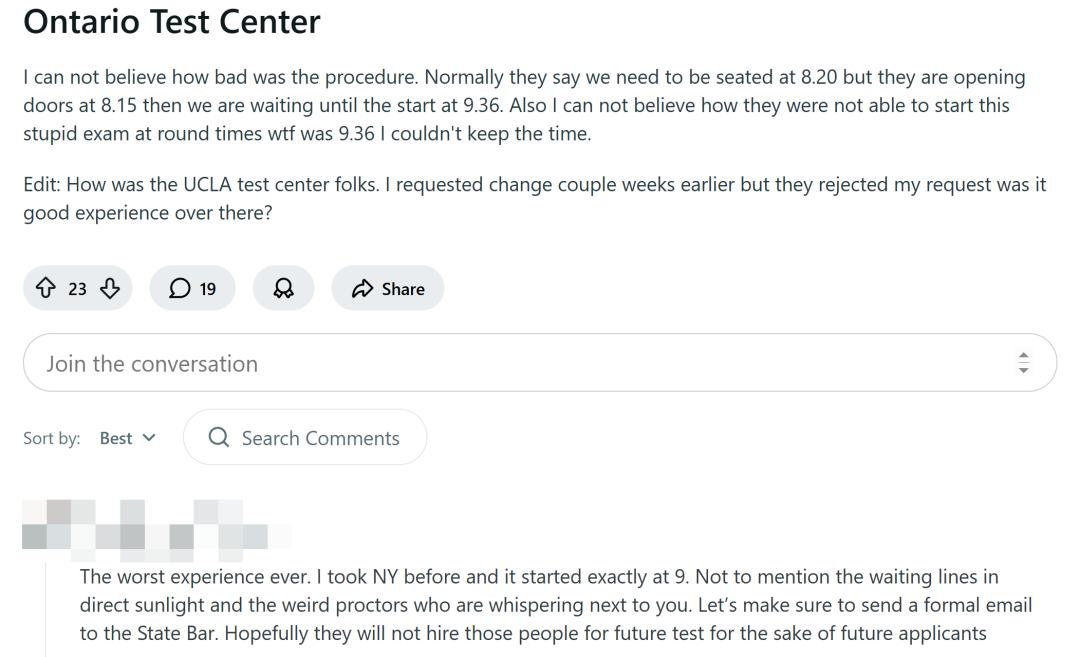Select the "Best" sort option label
Image resolution: width=1080 pixels, height=657 pixels.
pyautogui.click(x=116, y=438)
